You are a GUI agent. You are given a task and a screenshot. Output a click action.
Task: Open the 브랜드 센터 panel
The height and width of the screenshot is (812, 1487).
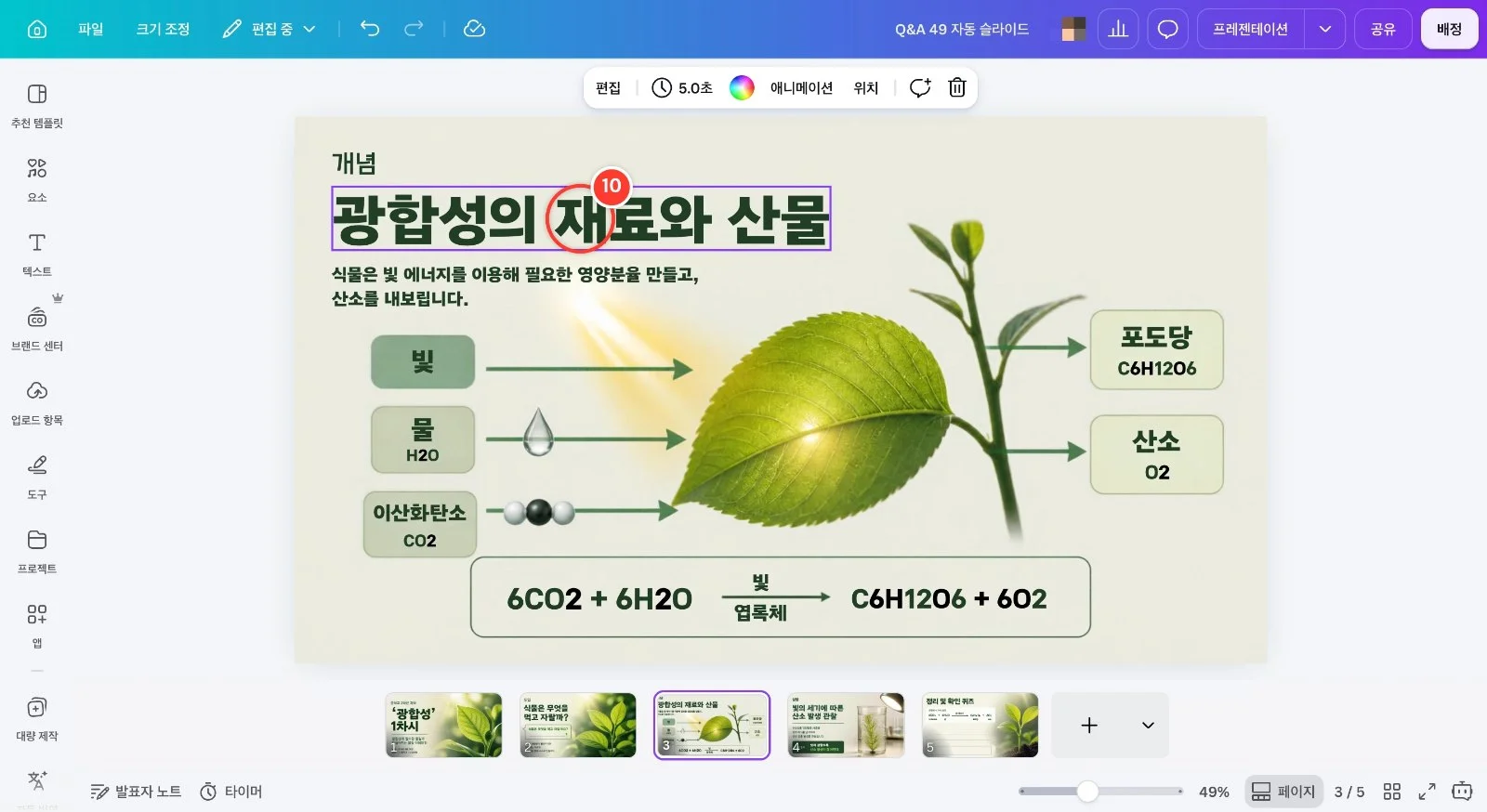37,329
